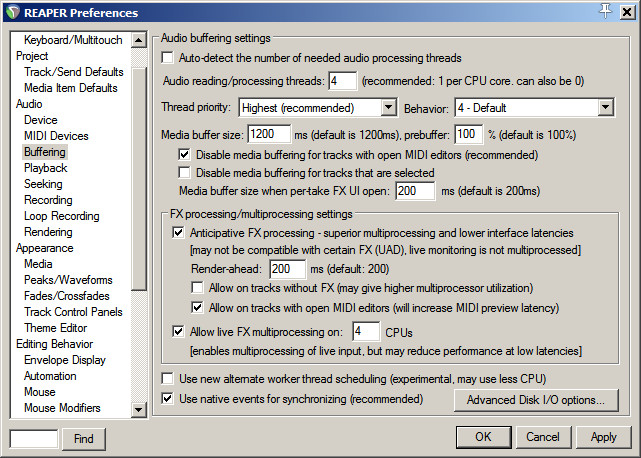Open the Thread priority dropdown
Viewport: 641px width, 458px height.
318,108
